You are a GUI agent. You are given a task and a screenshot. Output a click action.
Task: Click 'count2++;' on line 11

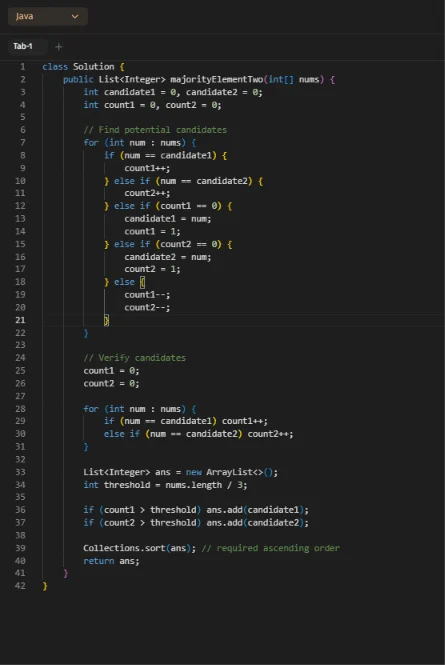coord(147,193)
